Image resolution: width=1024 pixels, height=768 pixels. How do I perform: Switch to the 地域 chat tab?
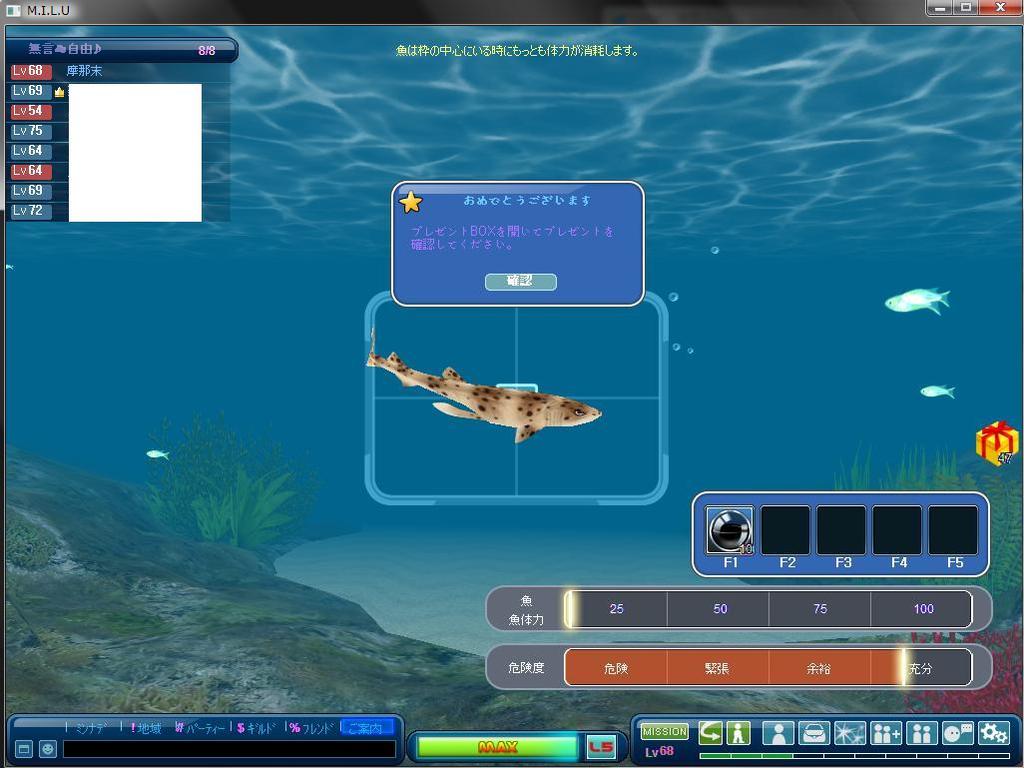(146, 728)
